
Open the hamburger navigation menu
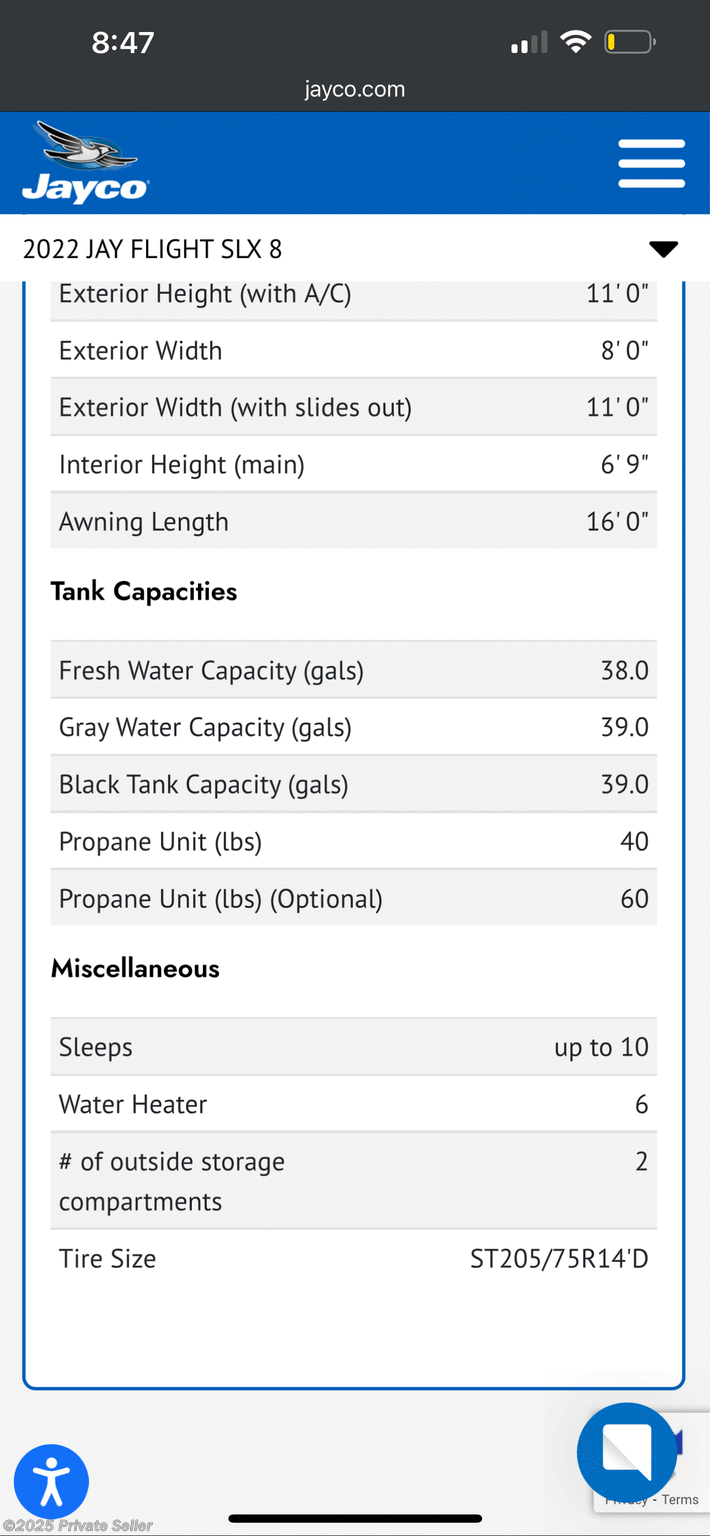pos(651,163)
